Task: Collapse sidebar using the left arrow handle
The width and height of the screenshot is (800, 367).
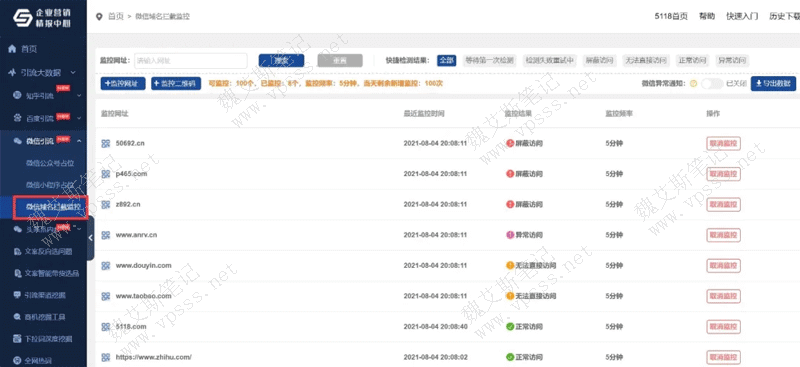Action: click(x=90, y=238)
